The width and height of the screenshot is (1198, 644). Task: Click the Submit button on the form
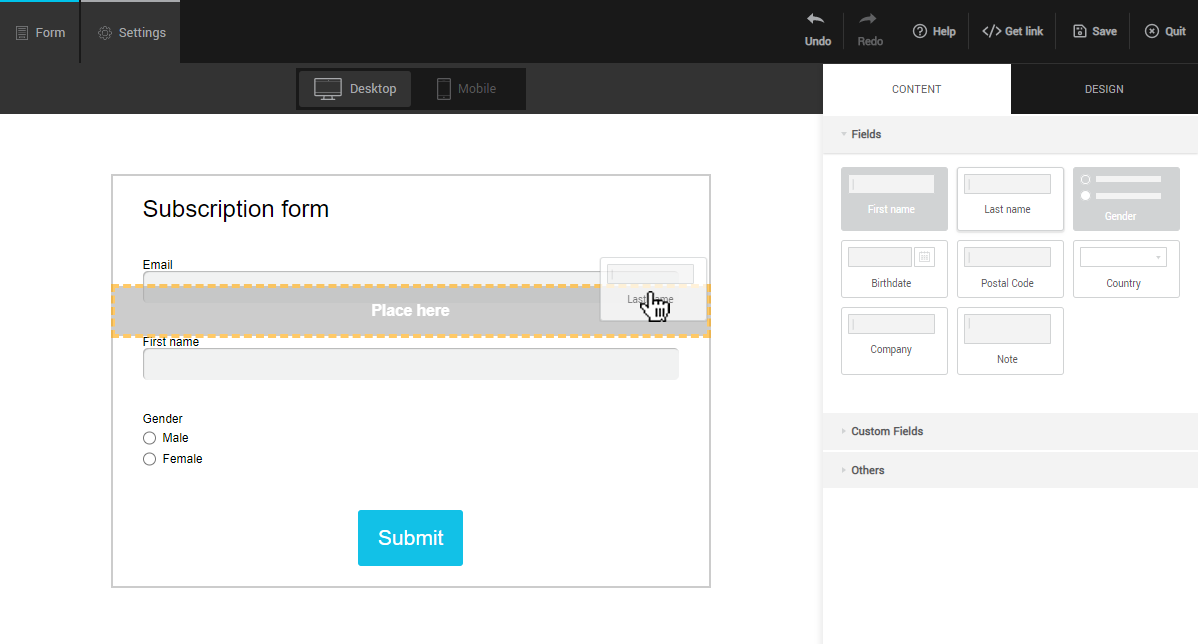click(x=410, y=538)
